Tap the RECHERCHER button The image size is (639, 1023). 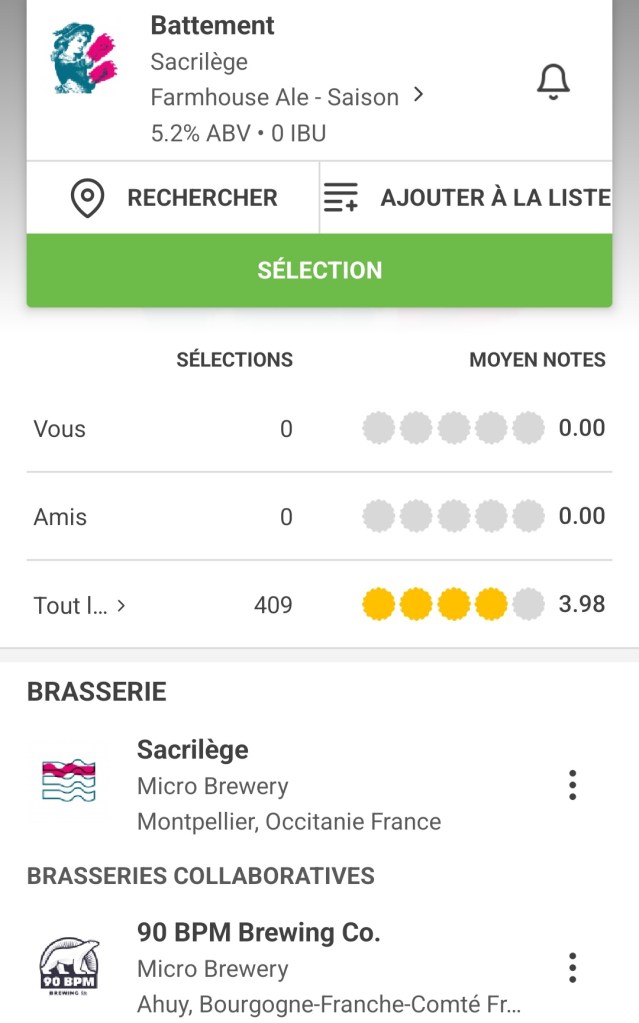(201, 198)
